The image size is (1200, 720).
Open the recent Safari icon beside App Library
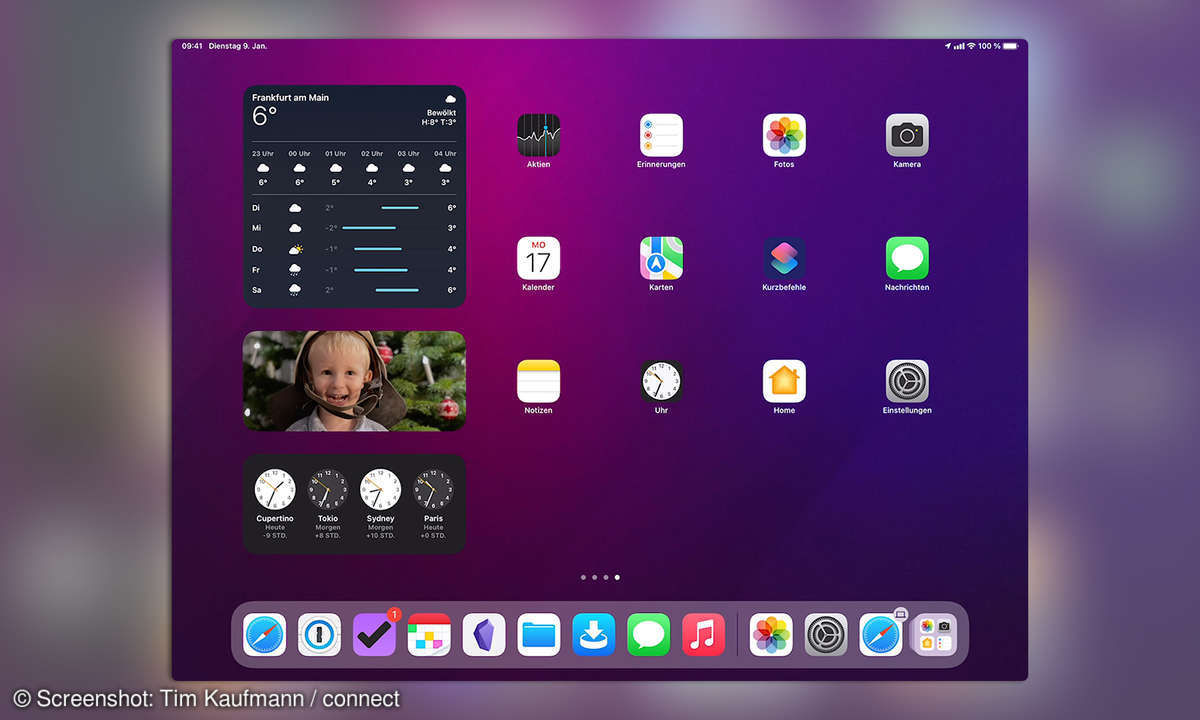881,635
